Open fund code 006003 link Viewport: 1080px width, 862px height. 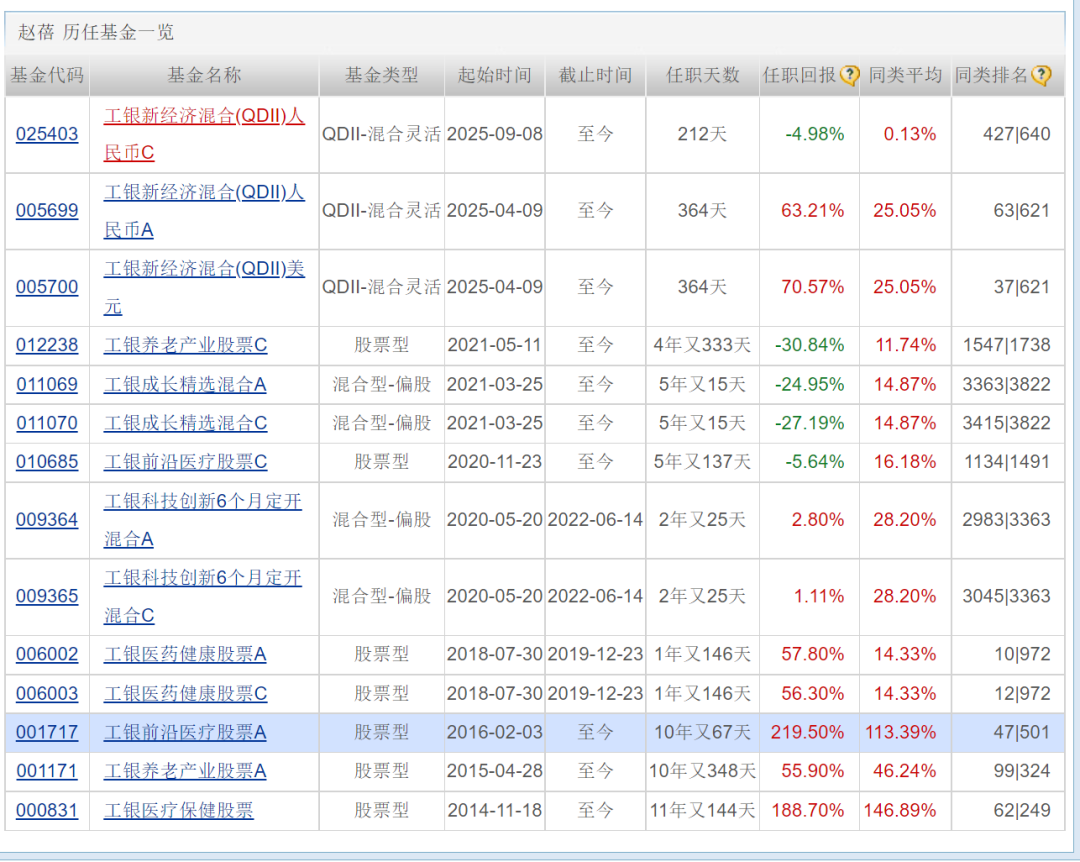click(47, 693)
